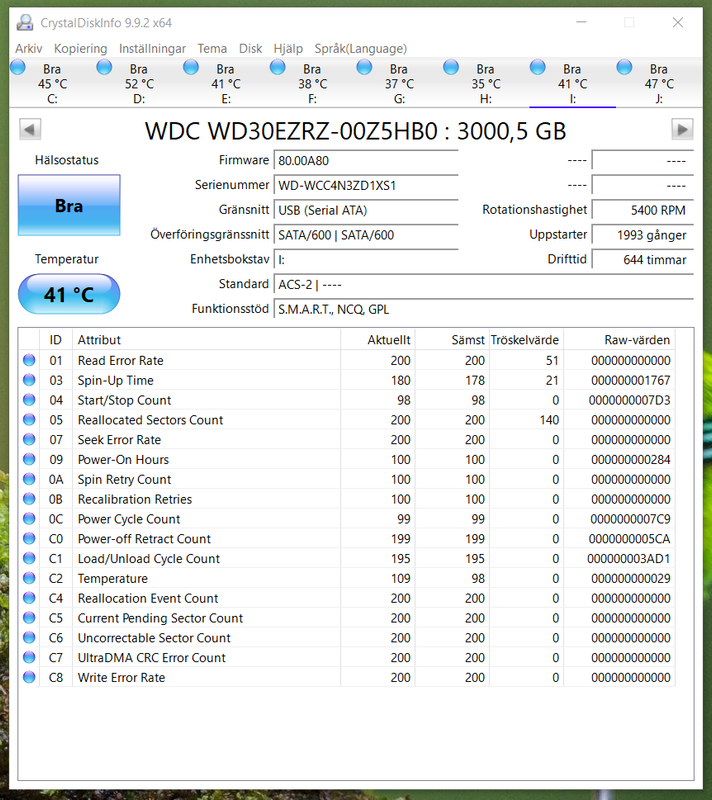Click the CrystalDiskInfo title bar icon
This screenshot has height=800, width=712.
(x=24, y=22)
